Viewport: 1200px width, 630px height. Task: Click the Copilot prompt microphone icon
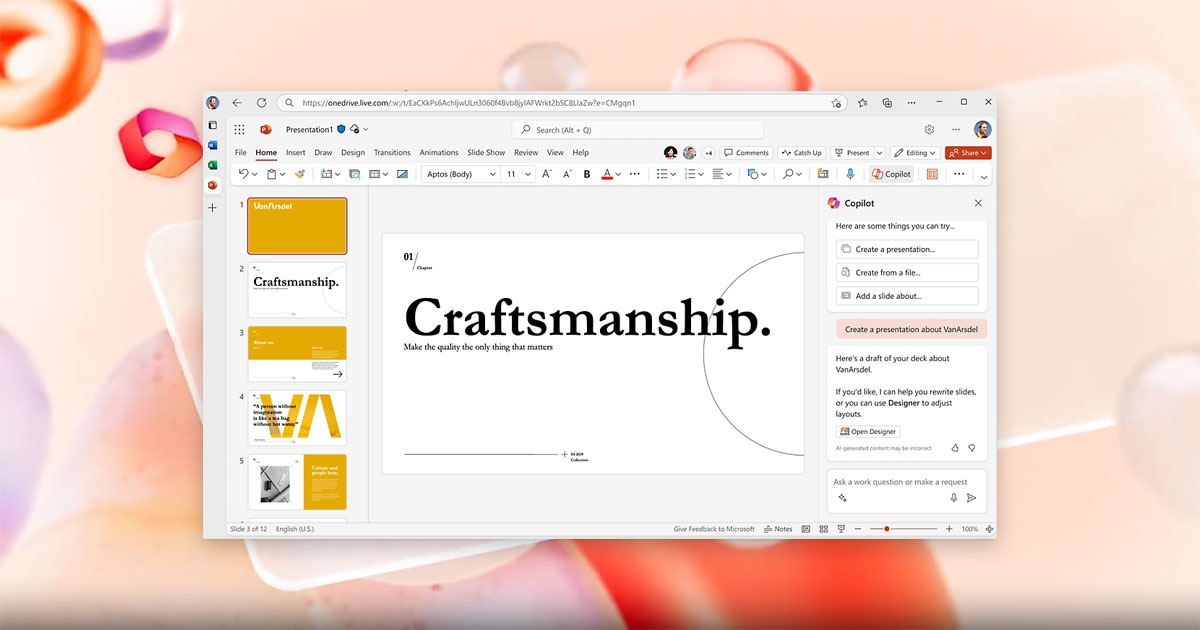click(954, 498)
